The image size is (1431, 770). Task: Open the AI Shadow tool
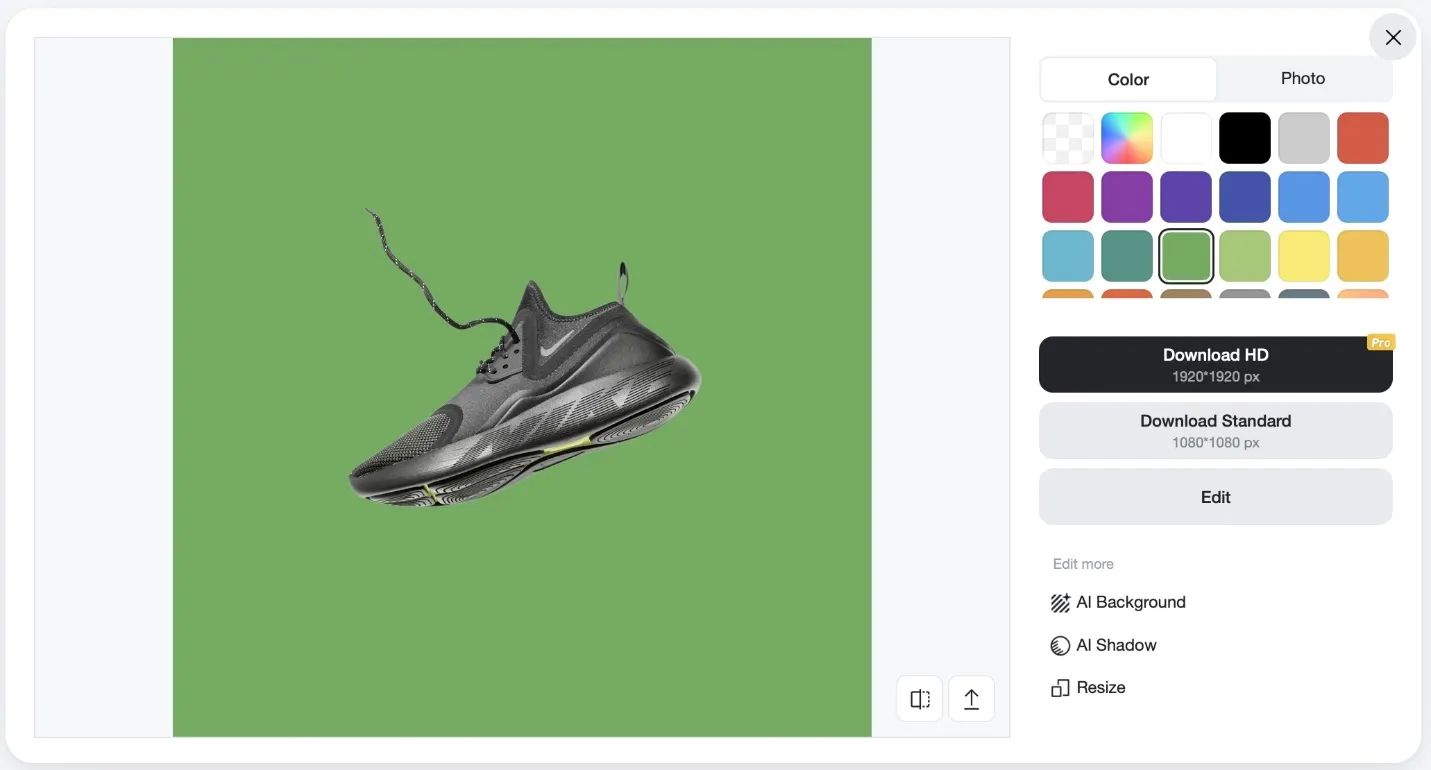point(1103,646)
